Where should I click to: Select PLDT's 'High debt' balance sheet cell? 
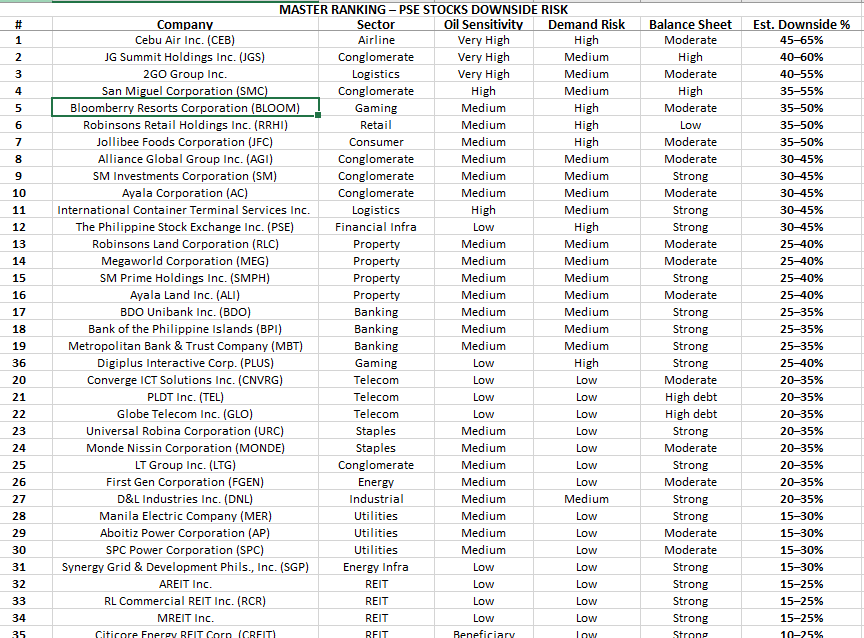click(x=690, y=397)
